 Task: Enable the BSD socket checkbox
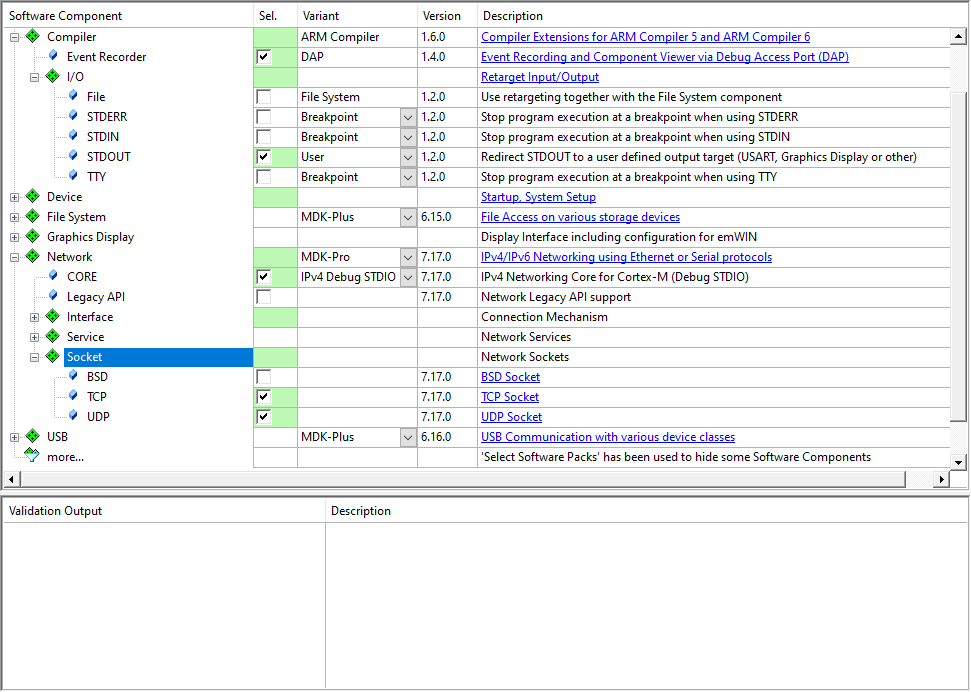pyautogui.click(x=264, y=377)
